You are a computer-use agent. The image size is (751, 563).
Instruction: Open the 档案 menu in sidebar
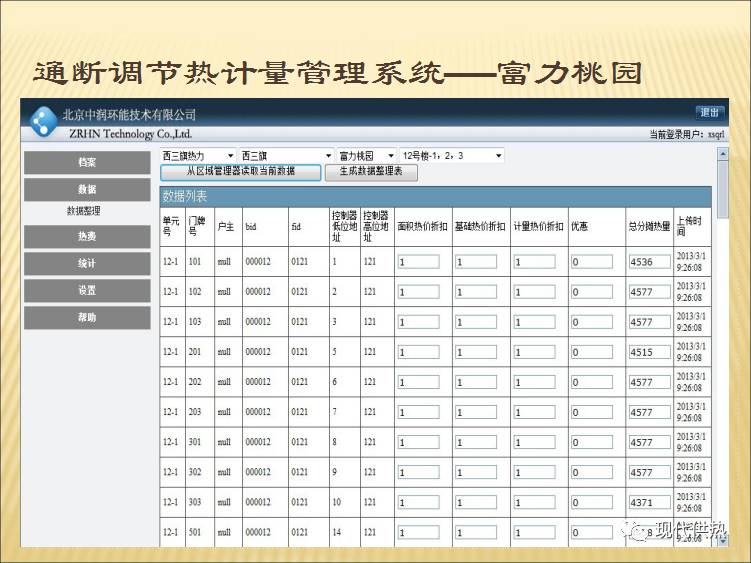click(x=87, y=162)
